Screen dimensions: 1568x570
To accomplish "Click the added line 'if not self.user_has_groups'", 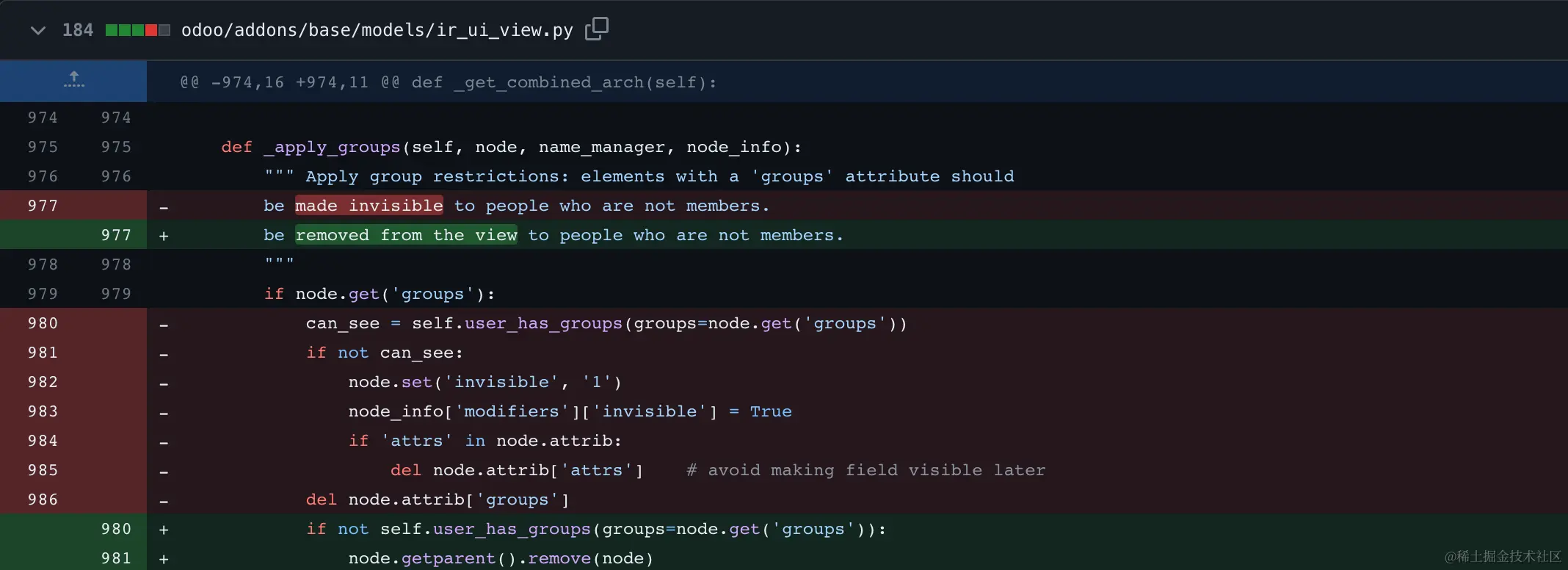I will click(596, 529).
